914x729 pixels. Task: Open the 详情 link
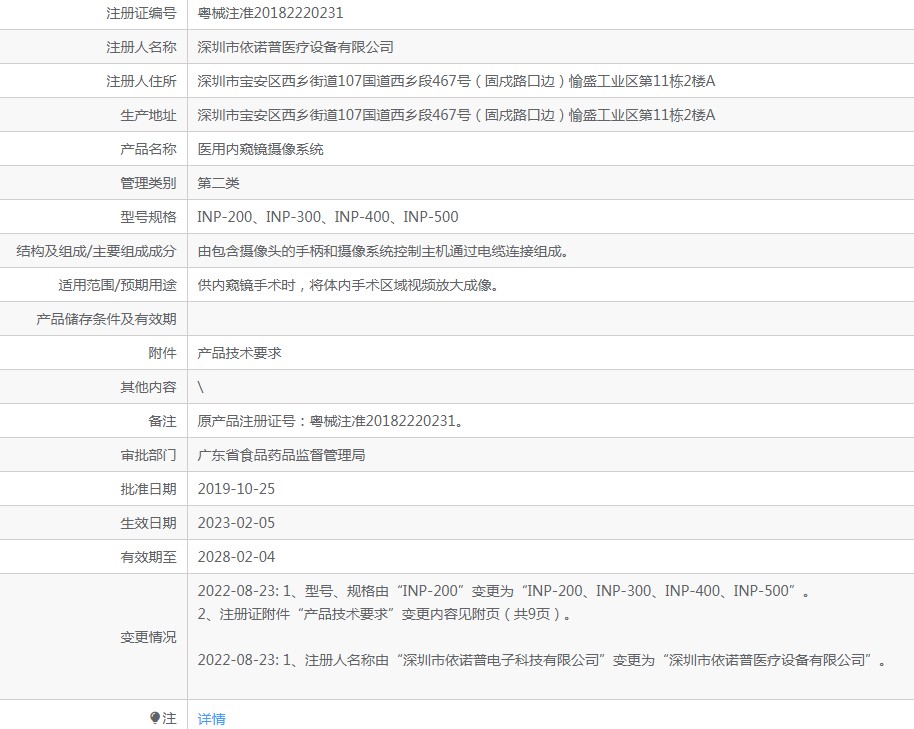(211, 719)
